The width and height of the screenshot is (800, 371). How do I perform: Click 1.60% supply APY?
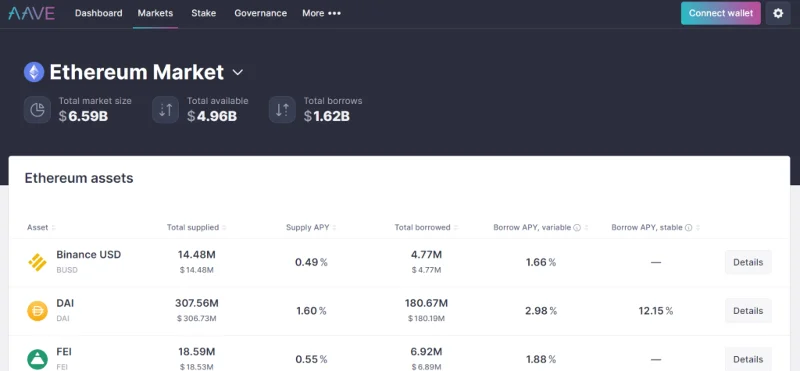(311, 311)
